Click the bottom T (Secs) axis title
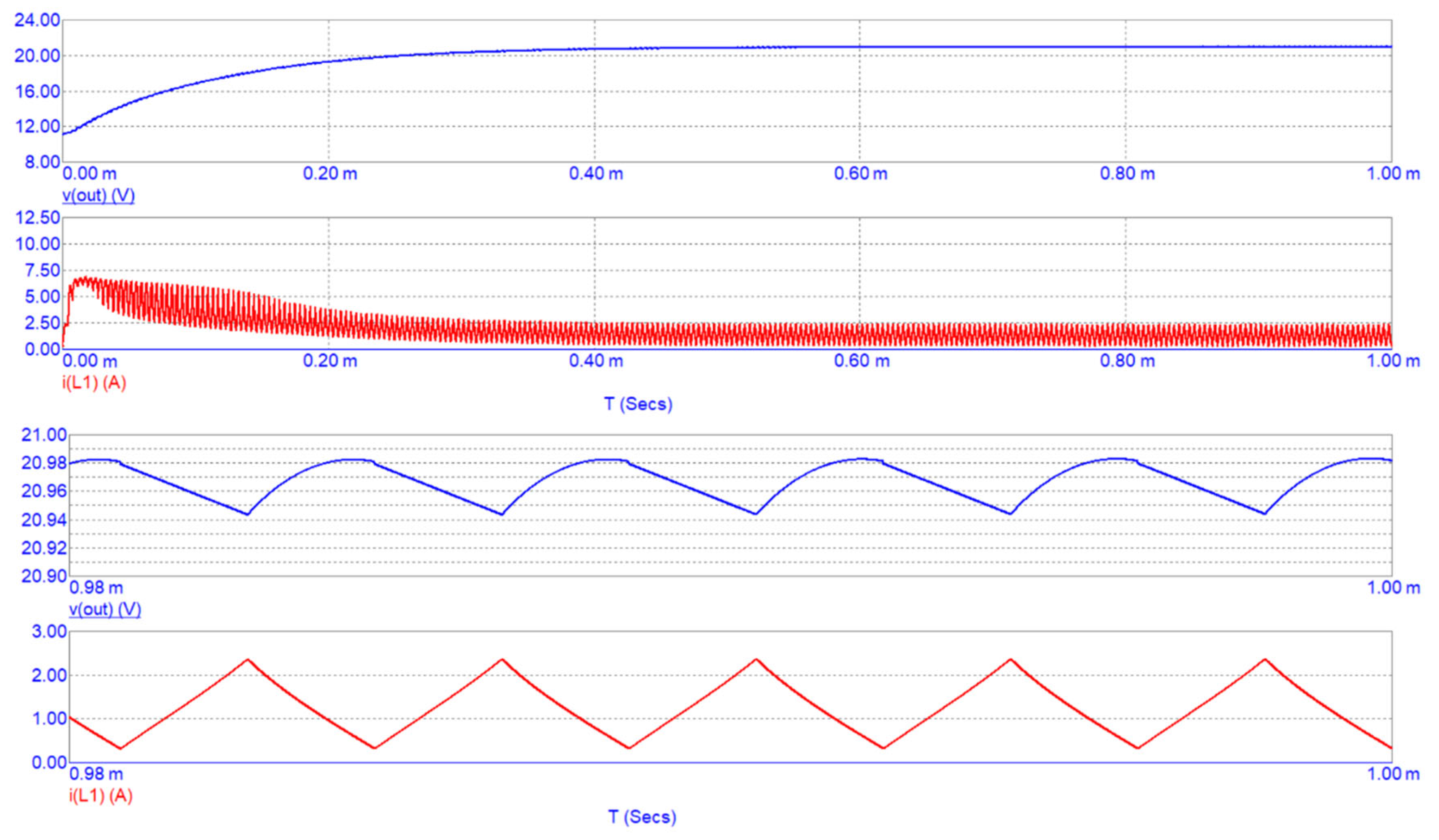The height and width of the screenshot is (840, 1439). tap(642, 816)
